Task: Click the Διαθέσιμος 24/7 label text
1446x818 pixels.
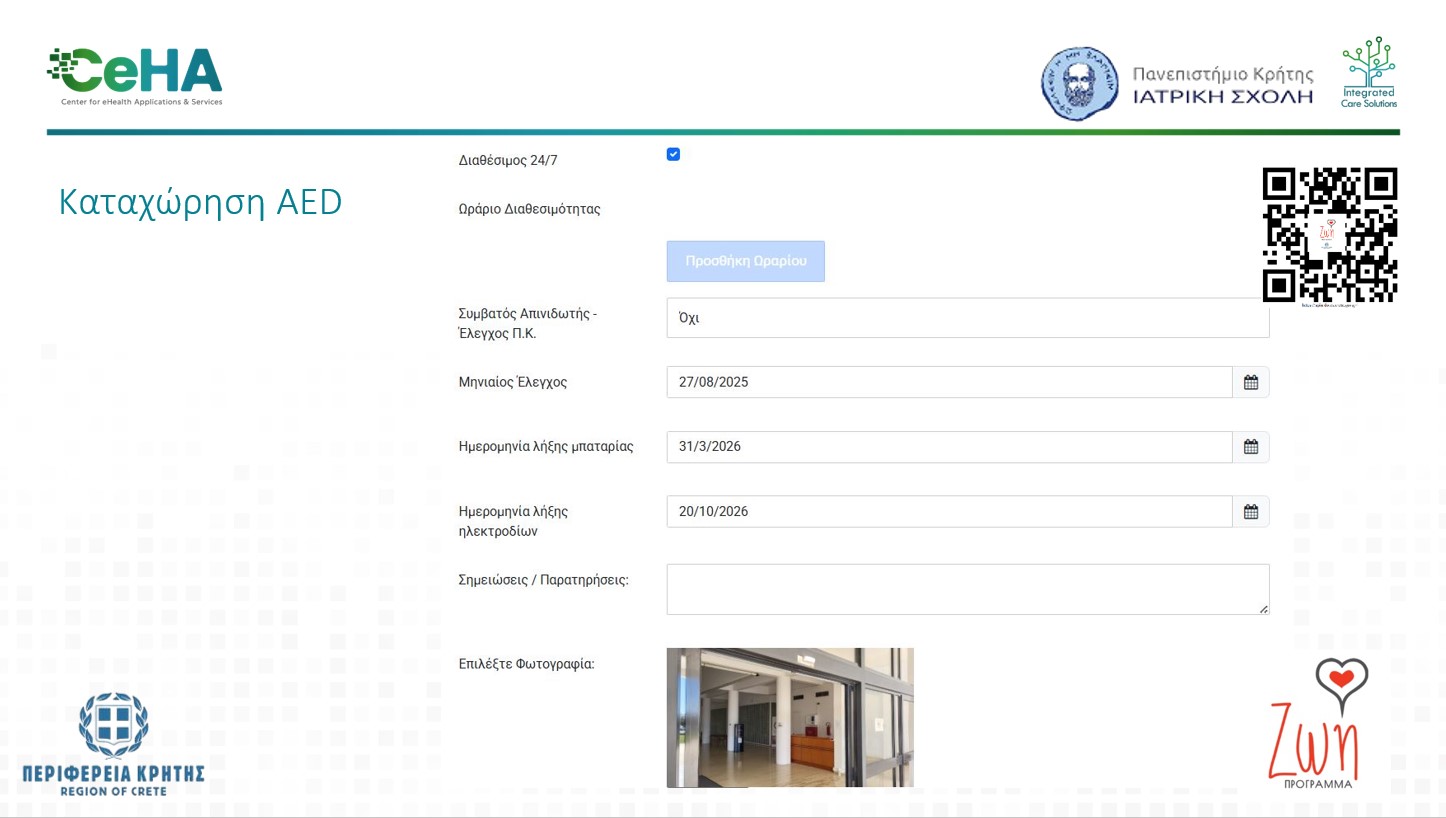Action: coord(508,160)
